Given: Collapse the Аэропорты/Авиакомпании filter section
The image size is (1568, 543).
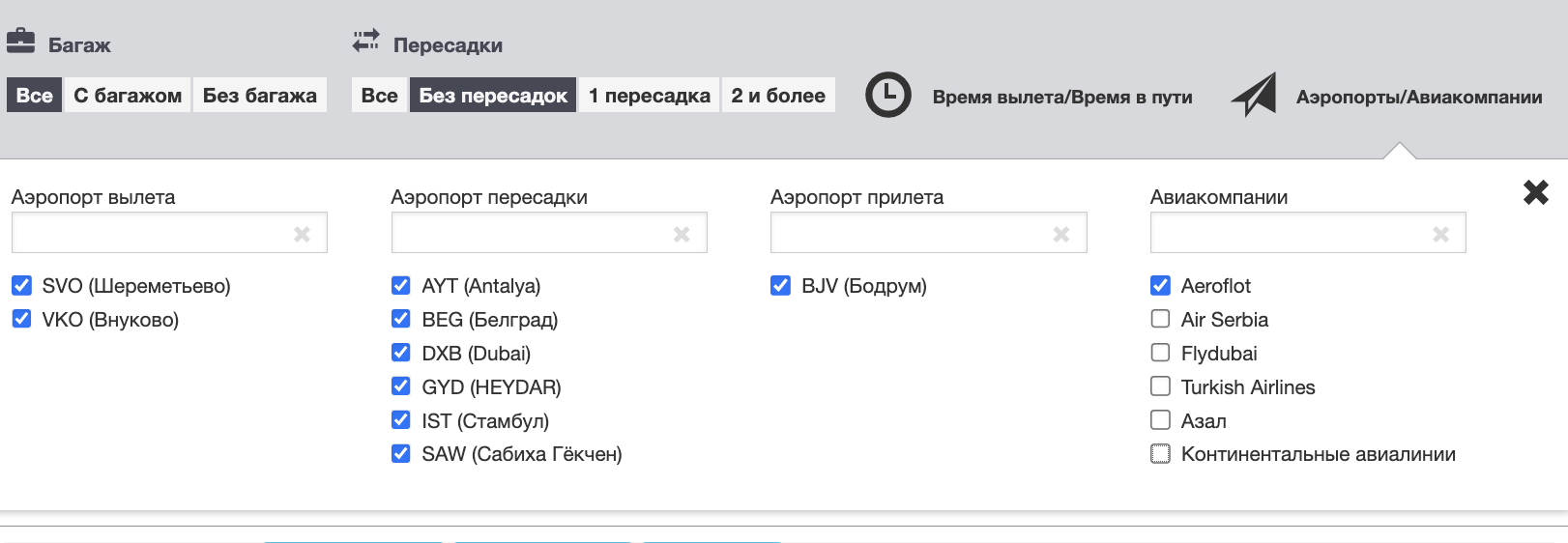Looking at the screenshot, I should [1418, 97].
